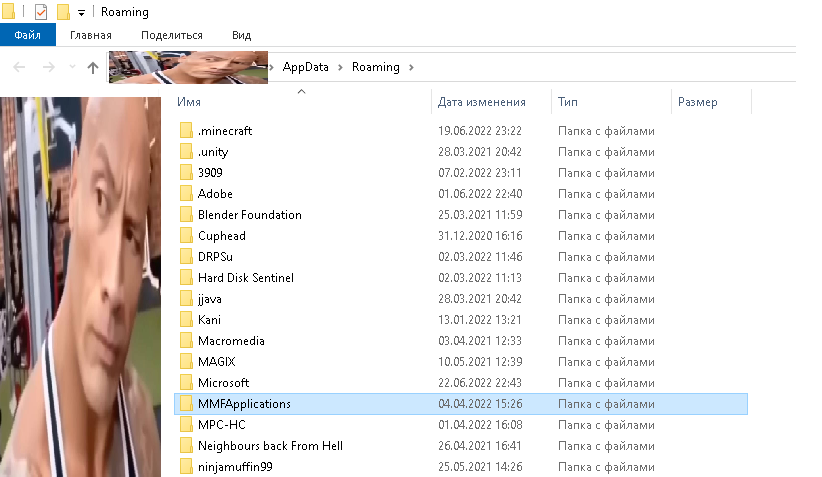
Task: Sort files by Дата изменения column
Action: point(481,102)
